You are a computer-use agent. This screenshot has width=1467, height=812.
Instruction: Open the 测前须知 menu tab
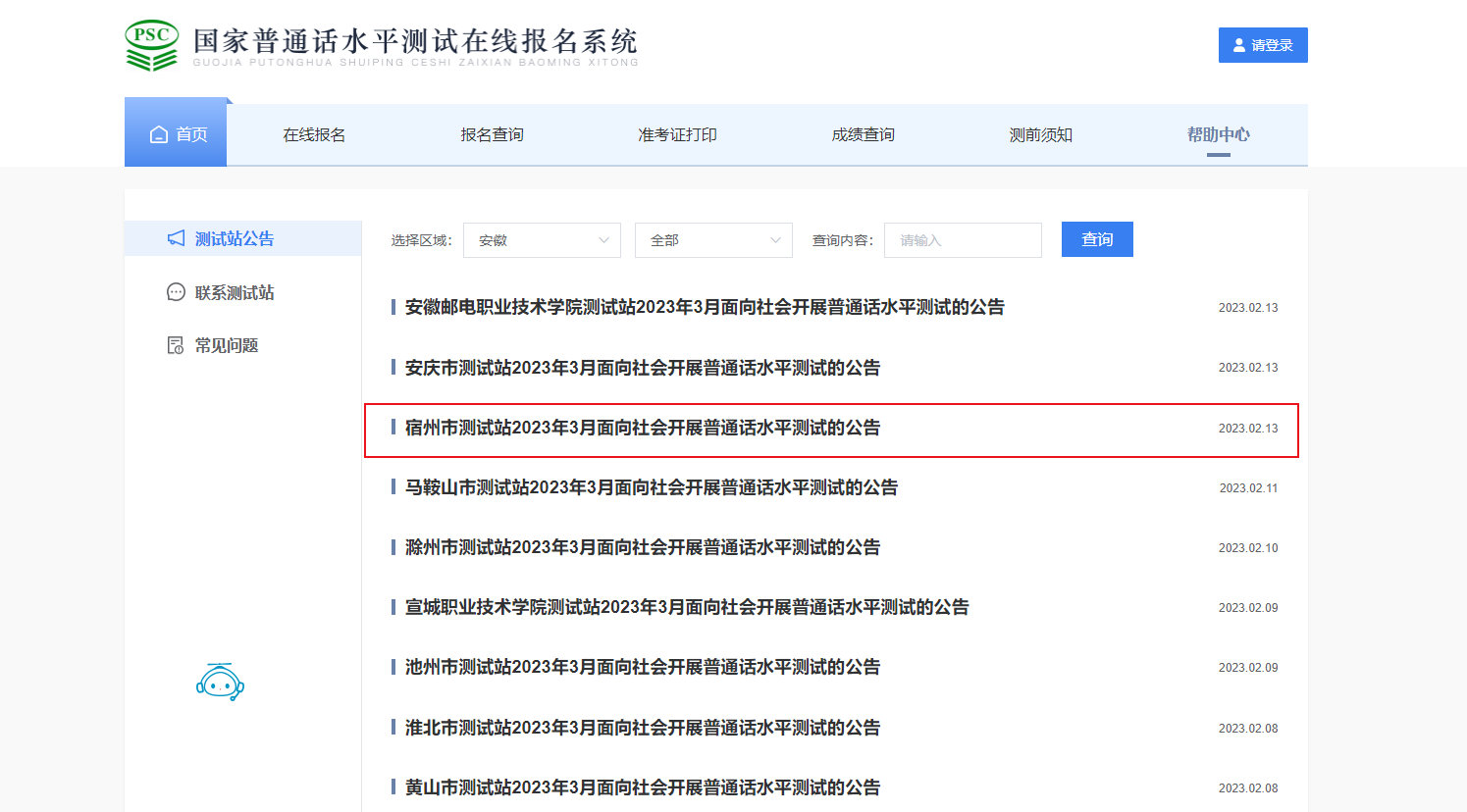pyautogui.click(x=1041, y=135)
